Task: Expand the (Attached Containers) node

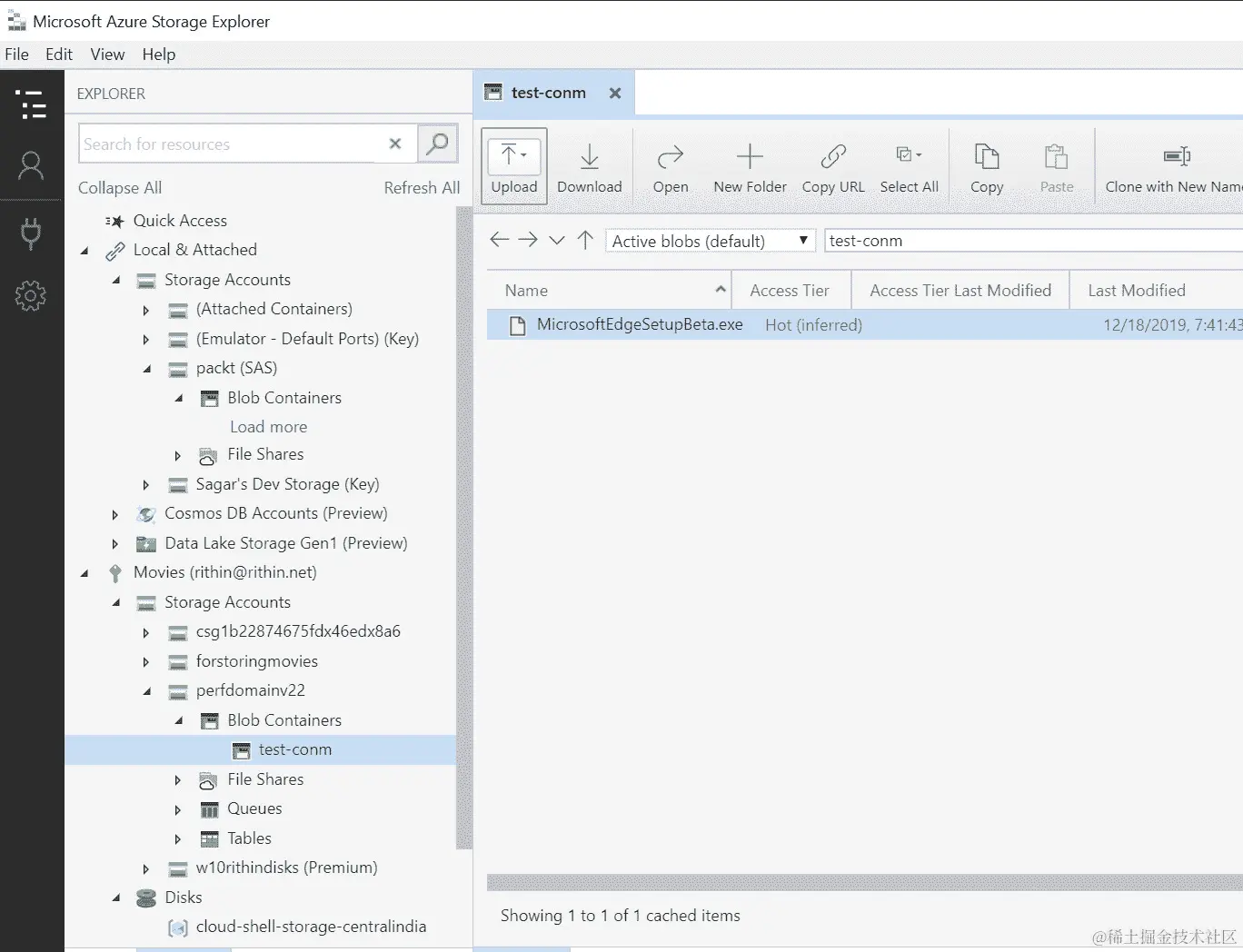Action: click(x=146, y=311)
